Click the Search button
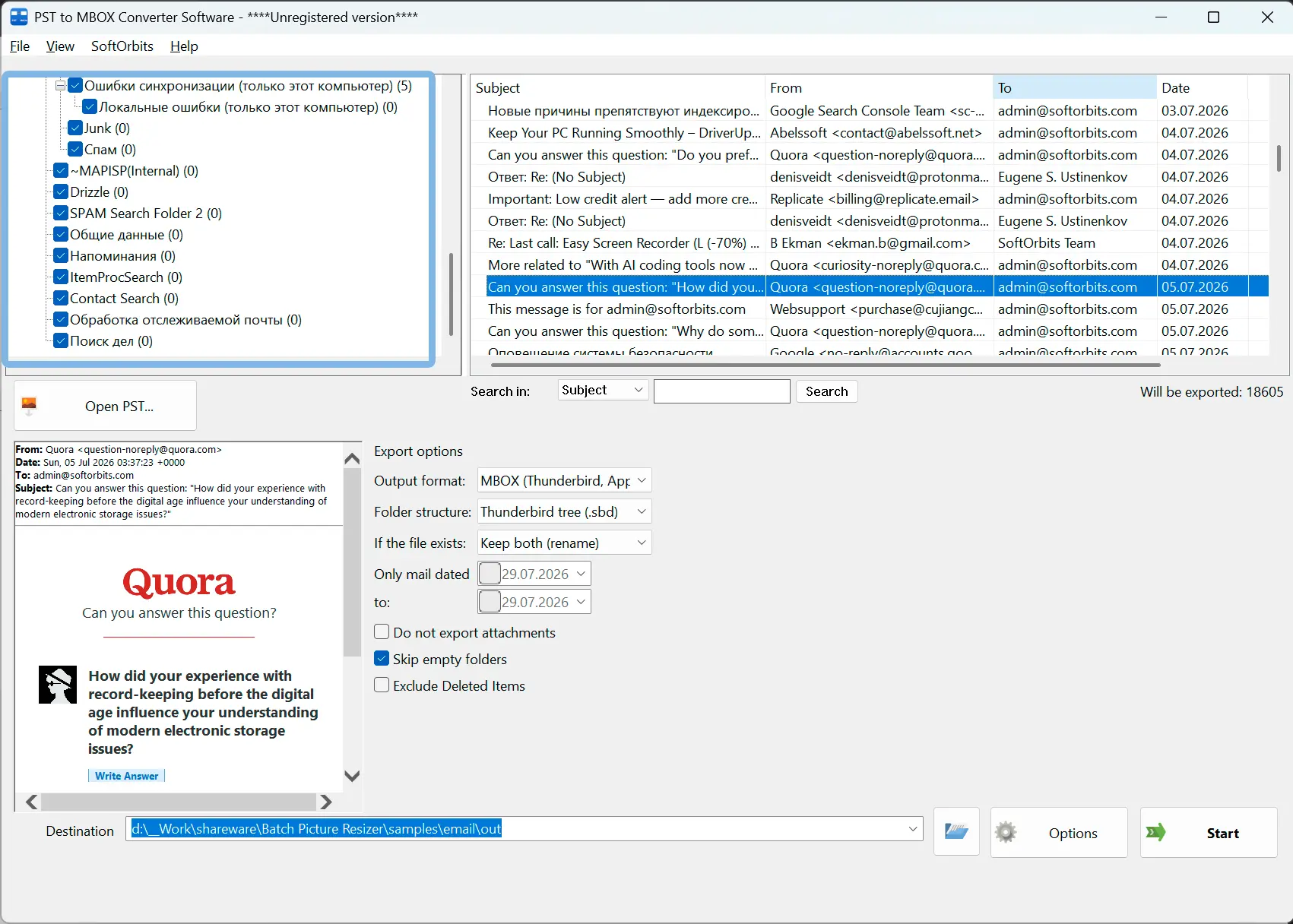Viewport: 1293px width, 924px height. coord(827,391)
